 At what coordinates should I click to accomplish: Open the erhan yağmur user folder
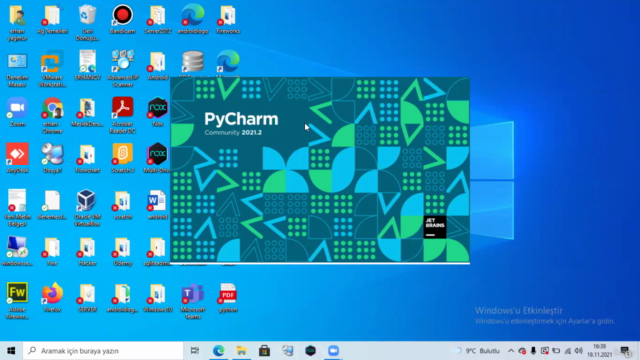point(17,22)
